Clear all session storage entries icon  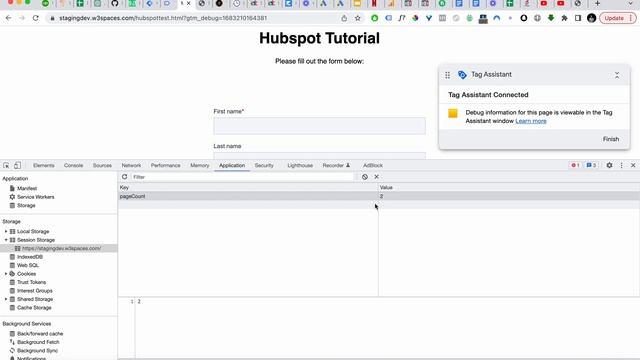coord(364,177)
